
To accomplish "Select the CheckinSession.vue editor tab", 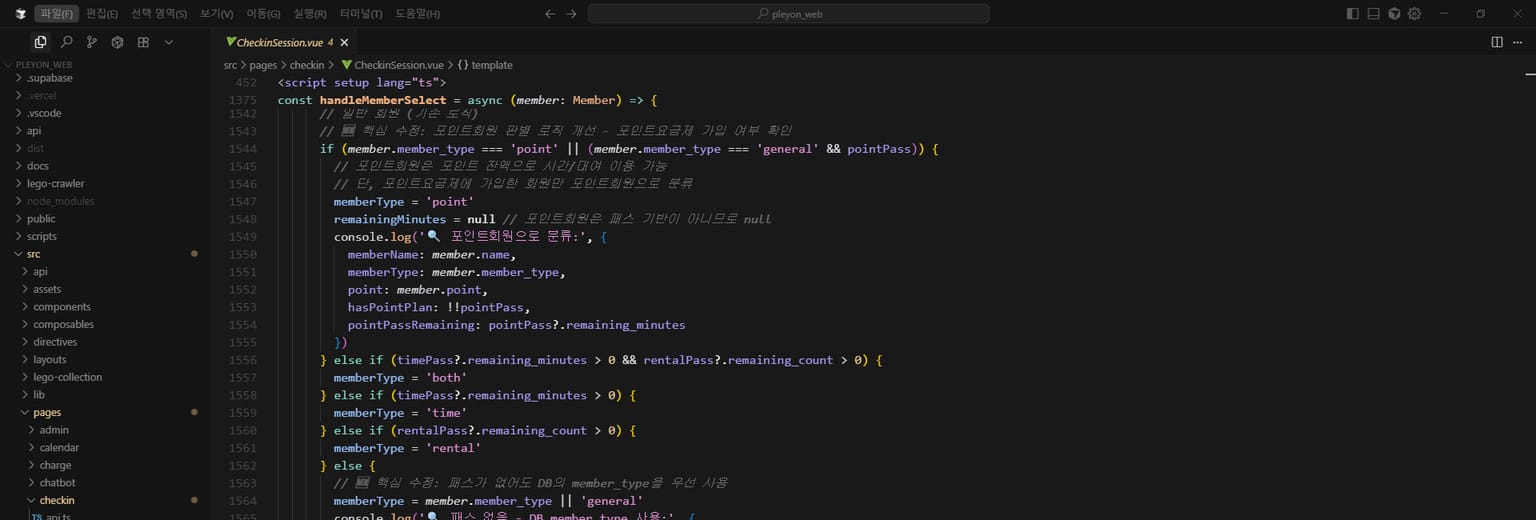I will click(284, 42).
